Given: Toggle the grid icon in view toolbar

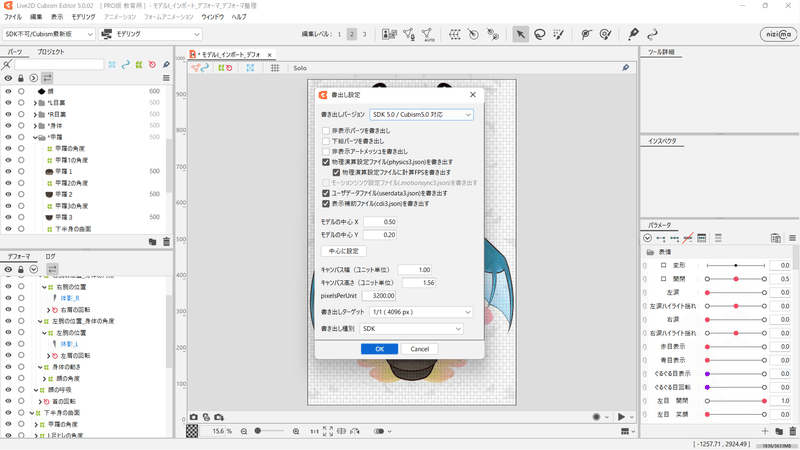Looking at the screenshot, I should [274, 68].
